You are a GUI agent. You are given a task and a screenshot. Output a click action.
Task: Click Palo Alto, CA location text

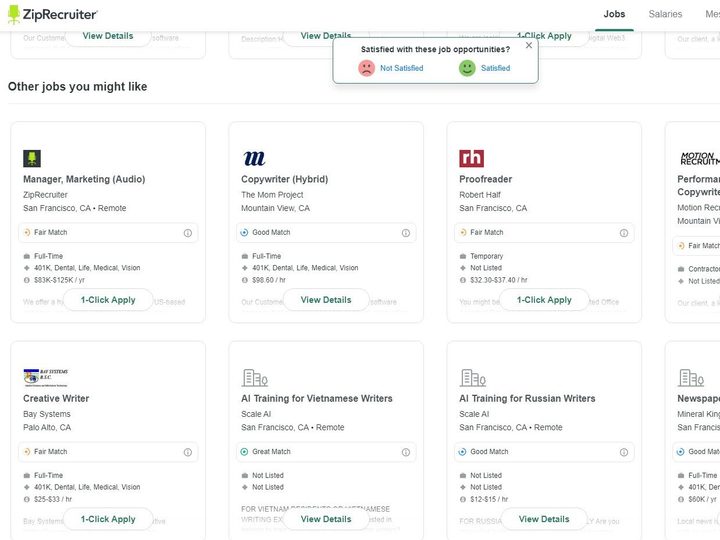(47, 428)
